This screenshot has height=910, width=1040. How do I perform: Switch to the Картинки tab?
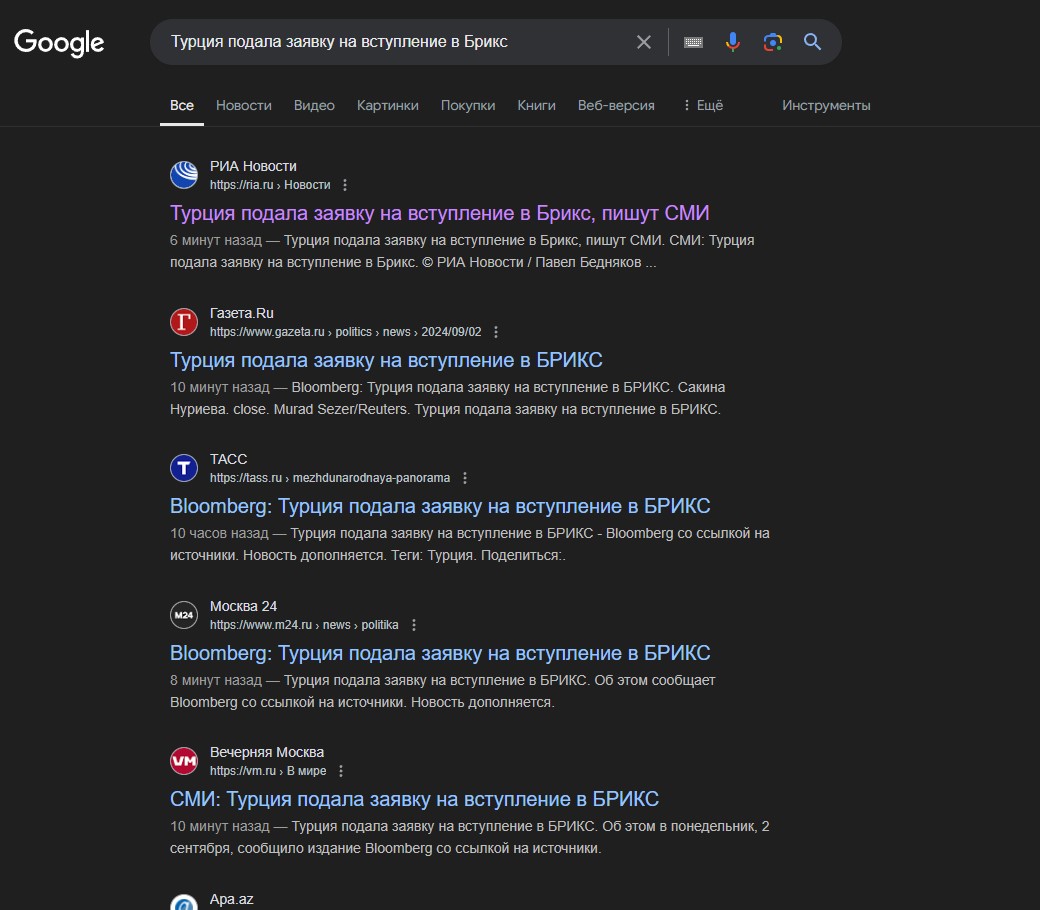coord(387,105)
